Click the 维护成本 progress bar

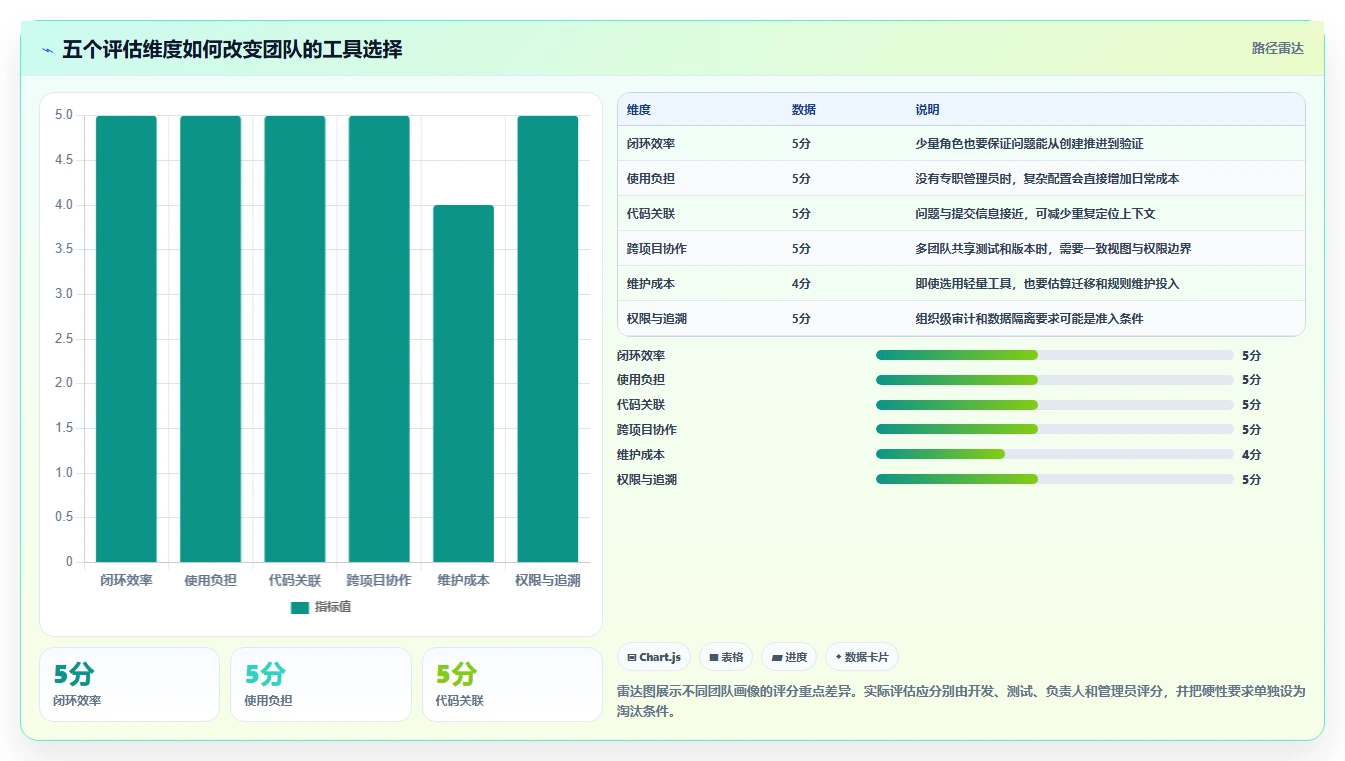coord(1055,454)
